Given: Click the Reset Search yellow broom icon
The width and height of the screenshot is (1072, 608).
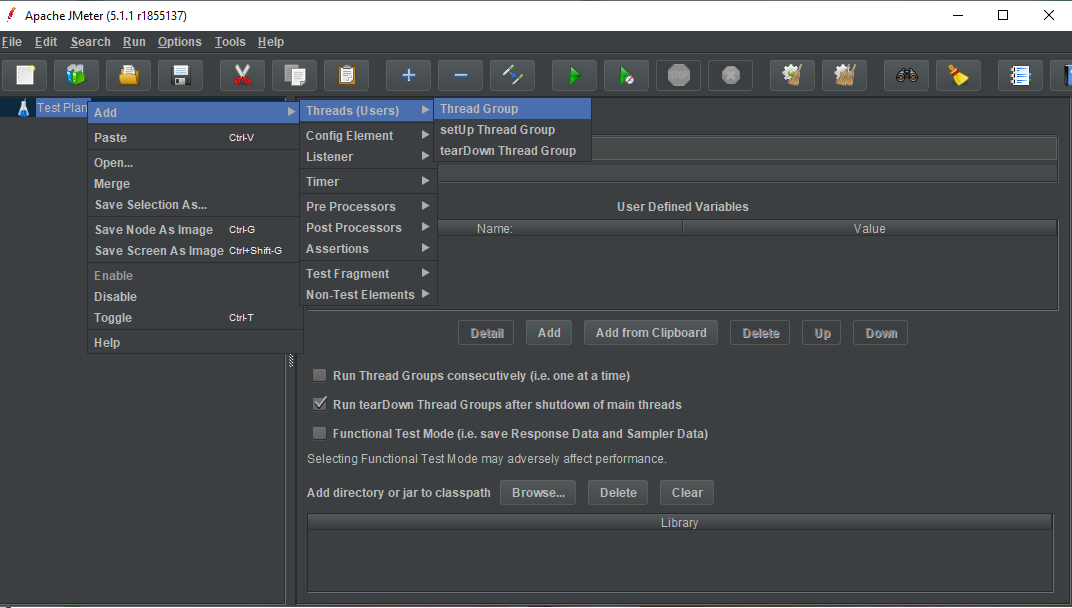Looking at the screenshot, I should 959,75.
